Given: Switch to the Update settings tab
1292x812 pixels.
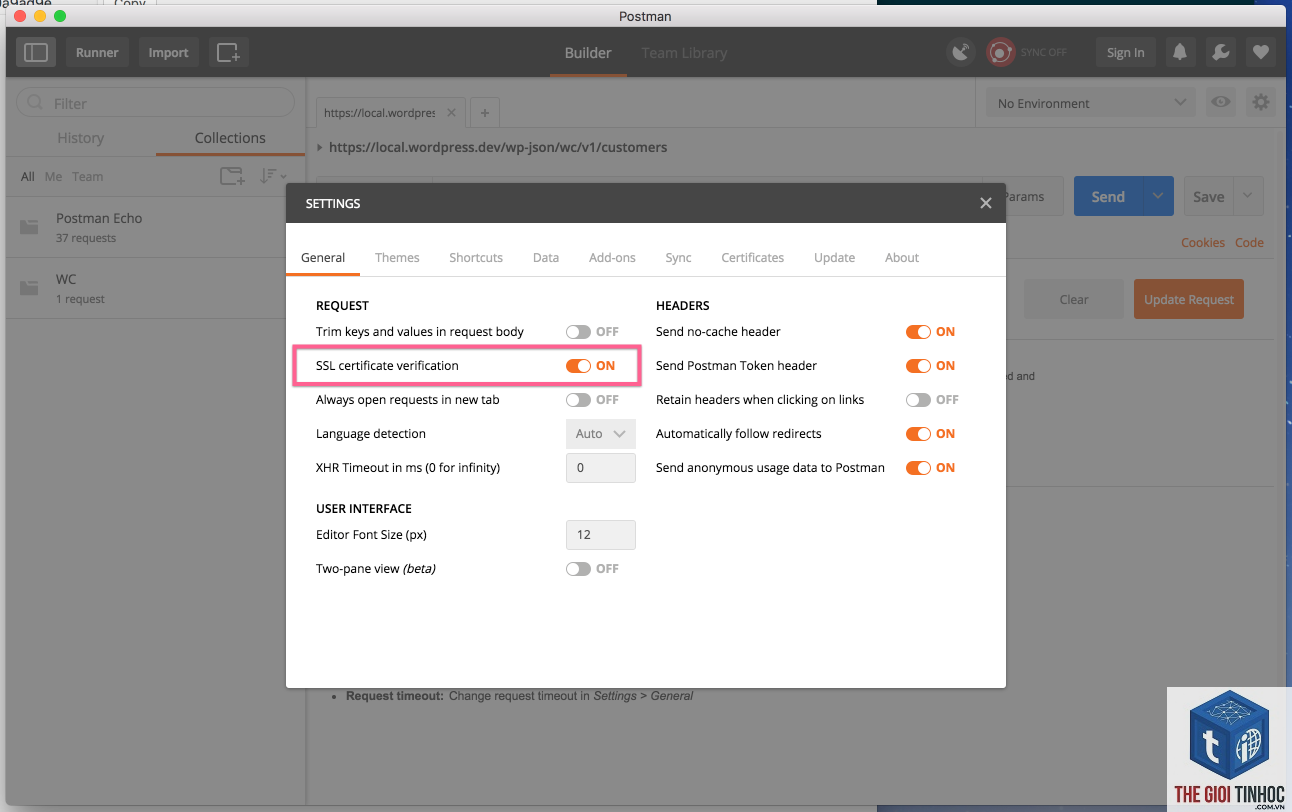Looking at the screenshot, I should coord(834,257).
